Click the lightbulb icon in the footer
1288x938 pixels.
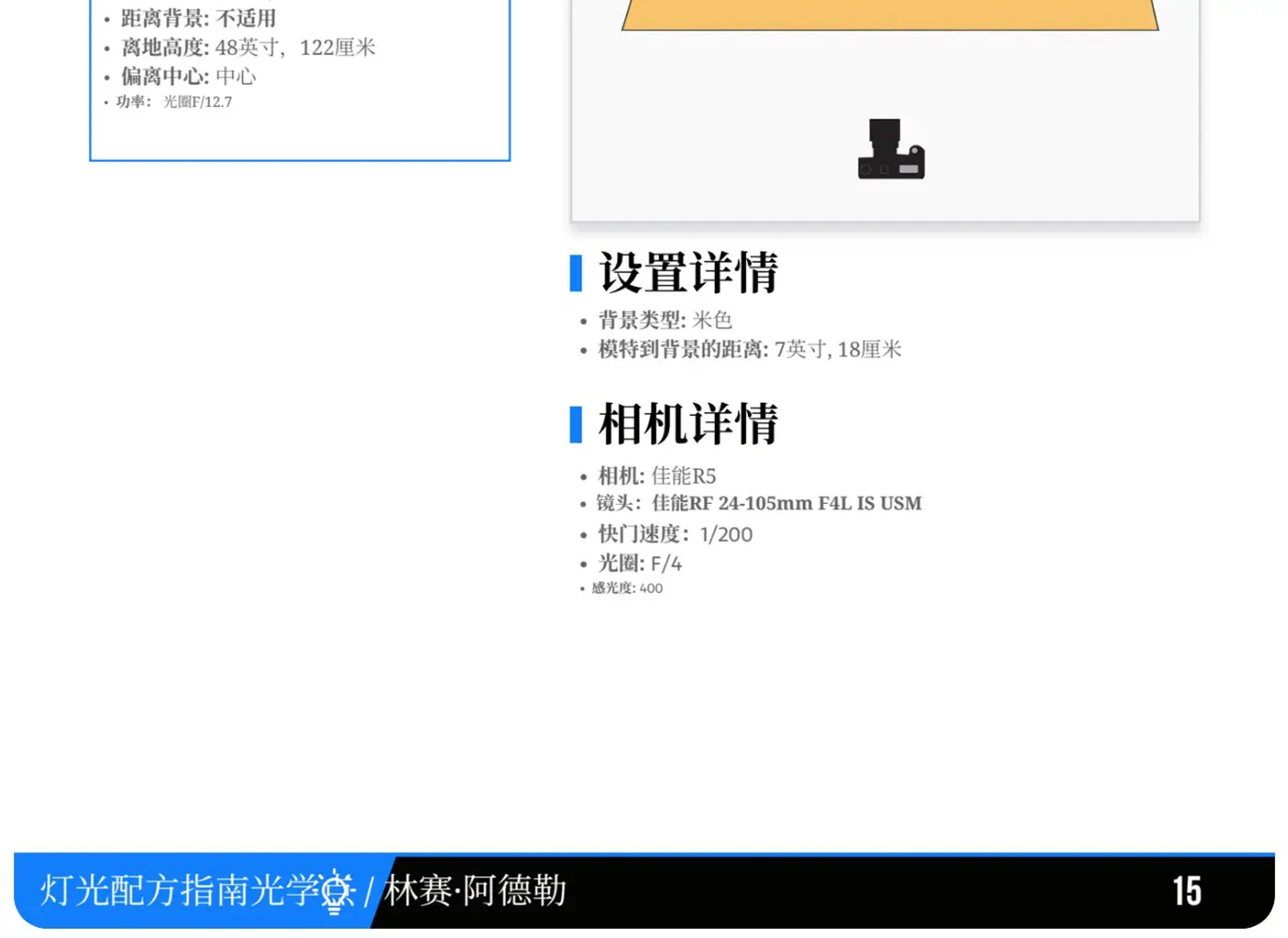click(x=336, y=890)
